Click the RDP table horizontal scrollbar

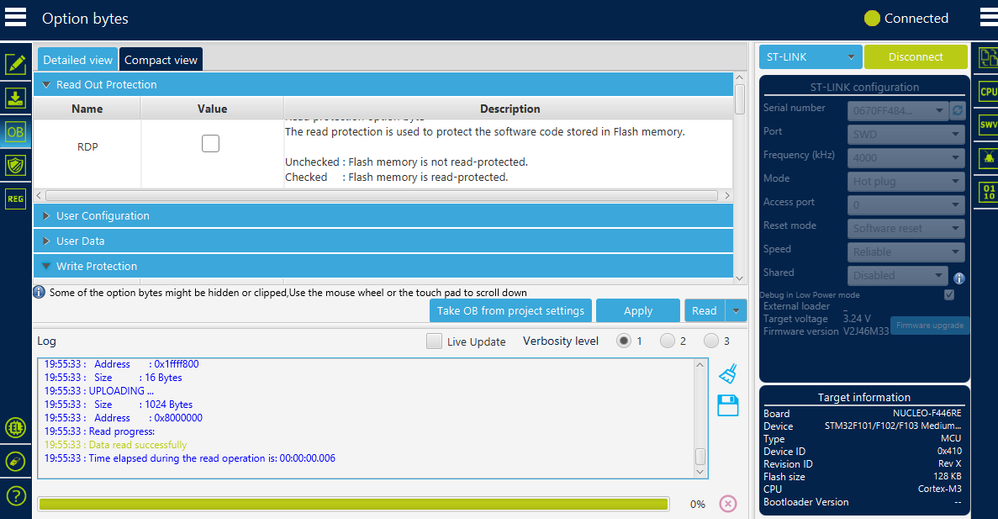[x=383, y=196]
